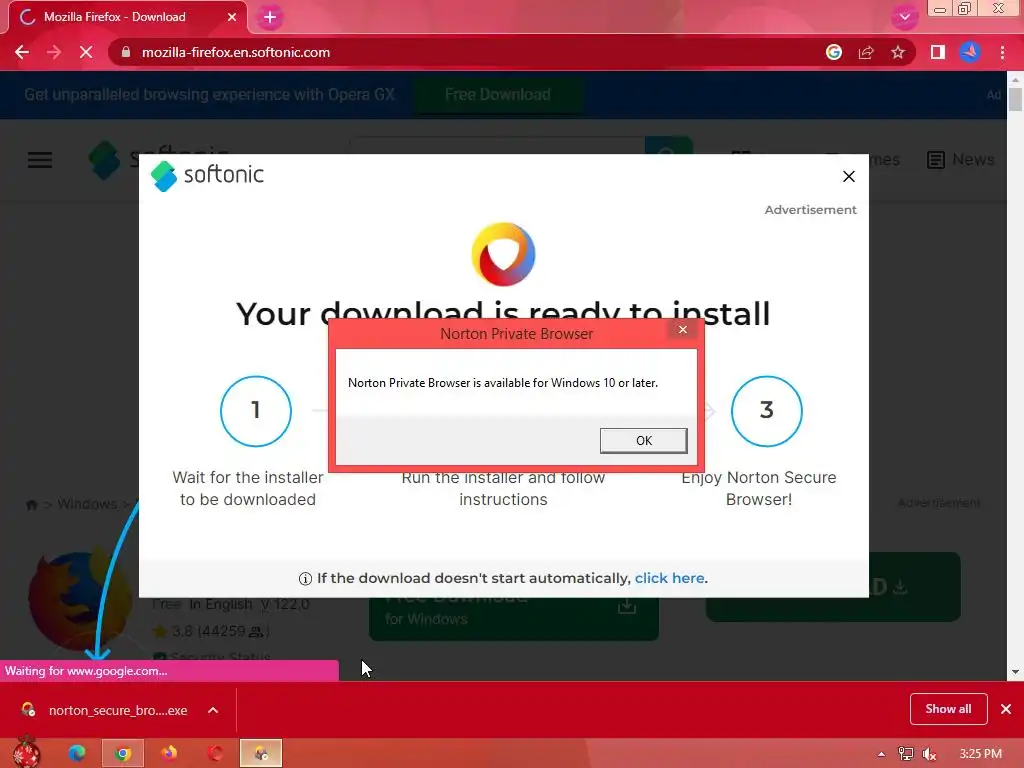Click the address bar URL
This screenshot has height=768, width=1024.
click(x=236, y=52)
